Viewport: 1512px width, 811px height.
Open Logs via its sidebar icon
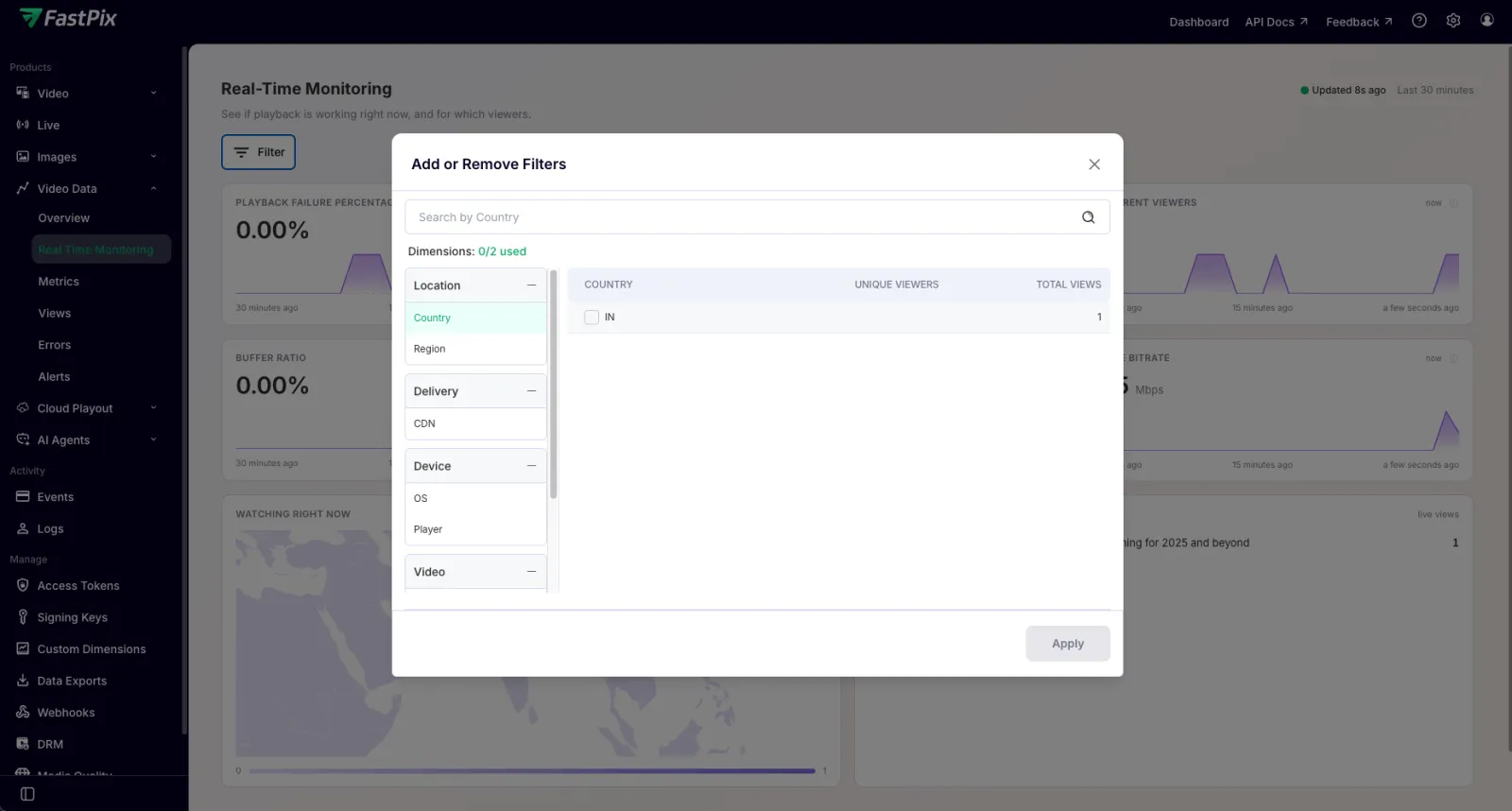23,529
